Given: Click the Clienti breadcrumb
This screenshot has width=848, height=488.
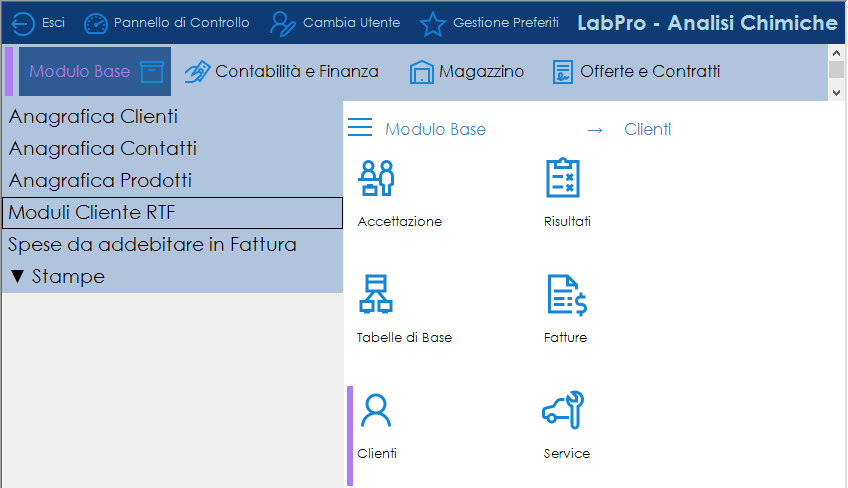Looking at the screenshot, I should tap(647, 129).
